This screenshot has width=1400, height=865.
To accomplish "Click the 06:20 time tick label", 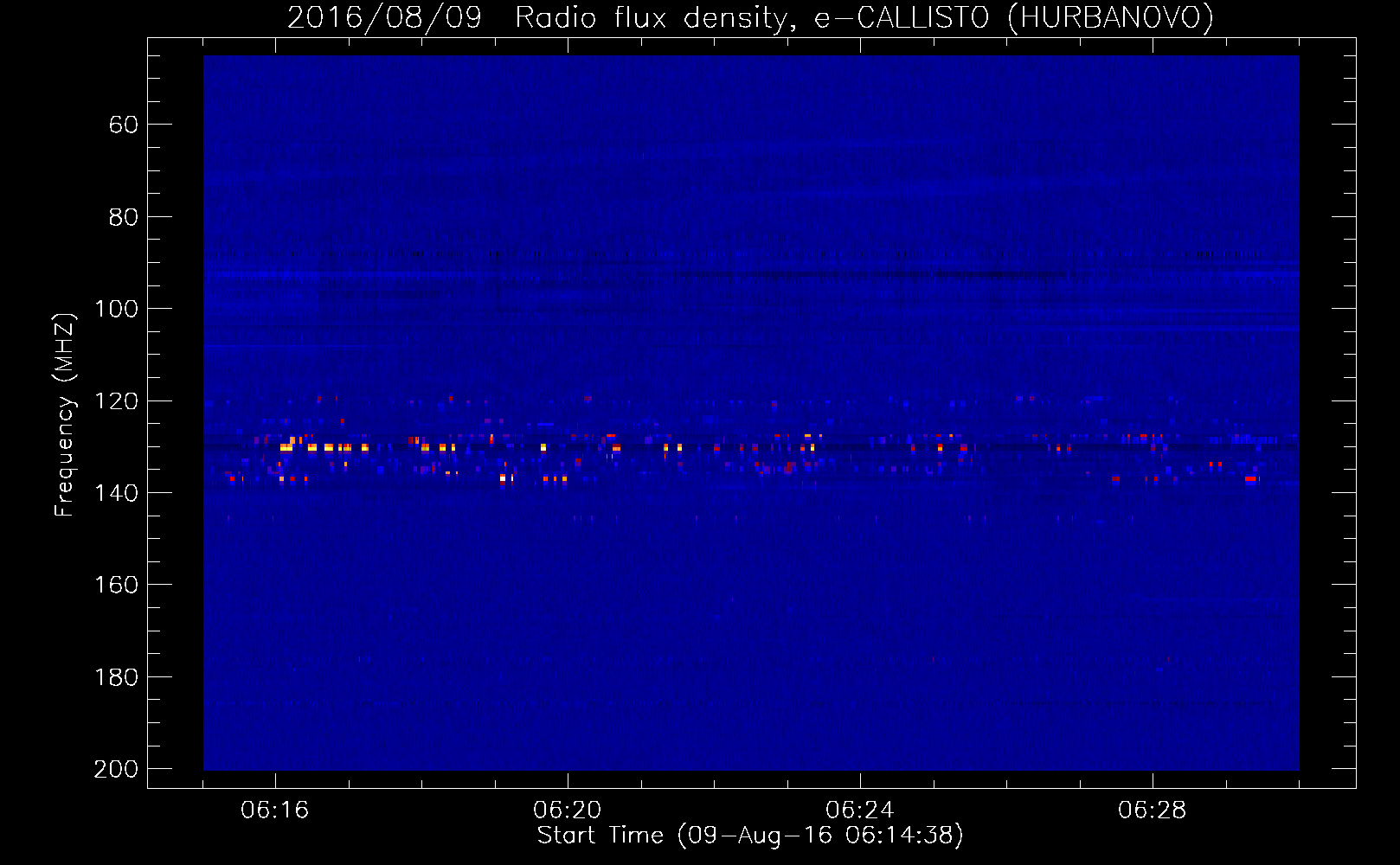I will coord(568,811).
